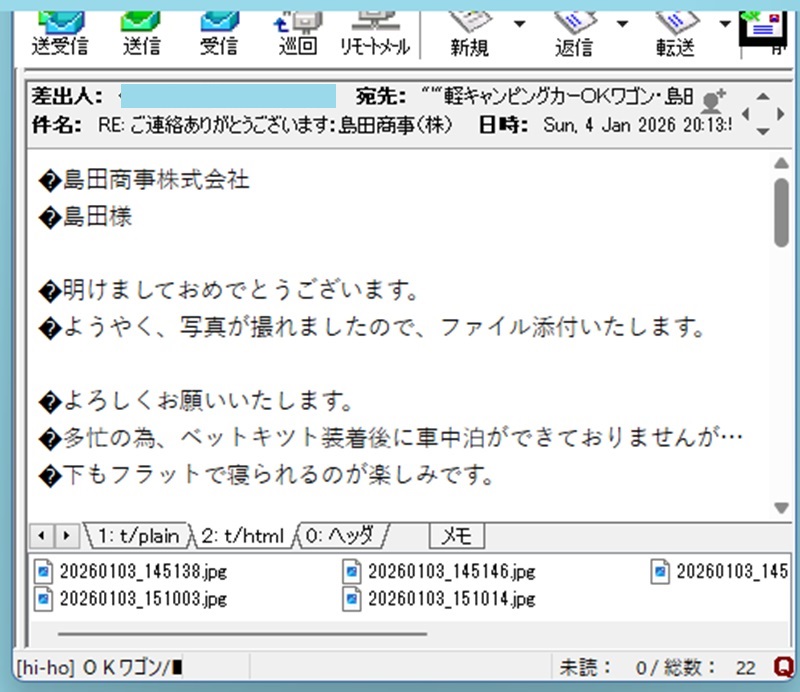Expand the 返信 dropdown arrow
The height and width of the screenshot is (692, 800).
click(622, 23)
